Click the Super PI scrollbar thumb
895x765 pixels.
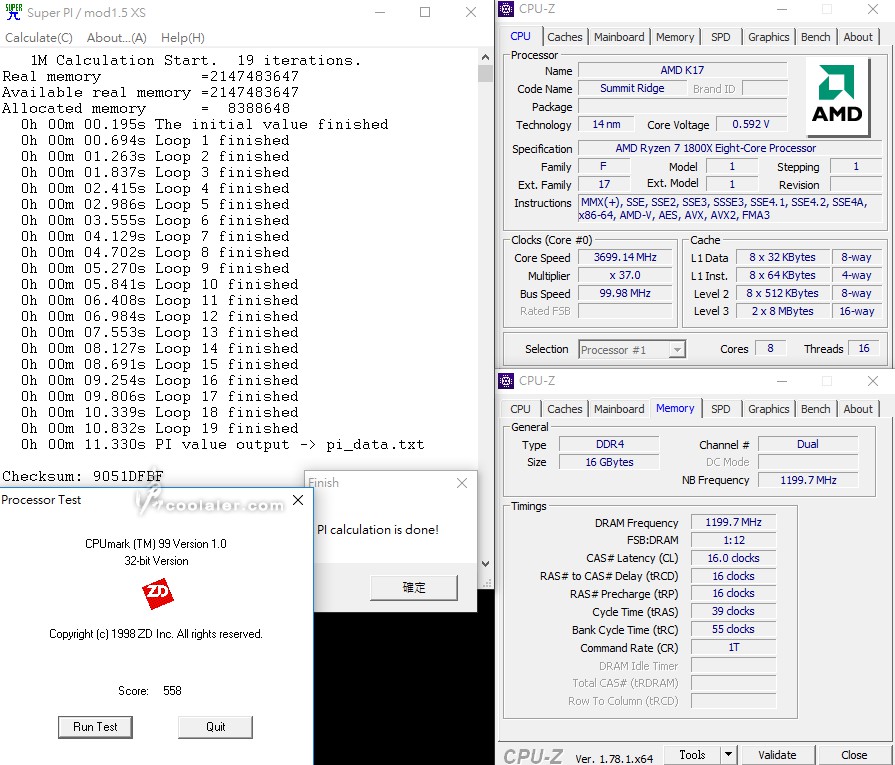(485, 74)
